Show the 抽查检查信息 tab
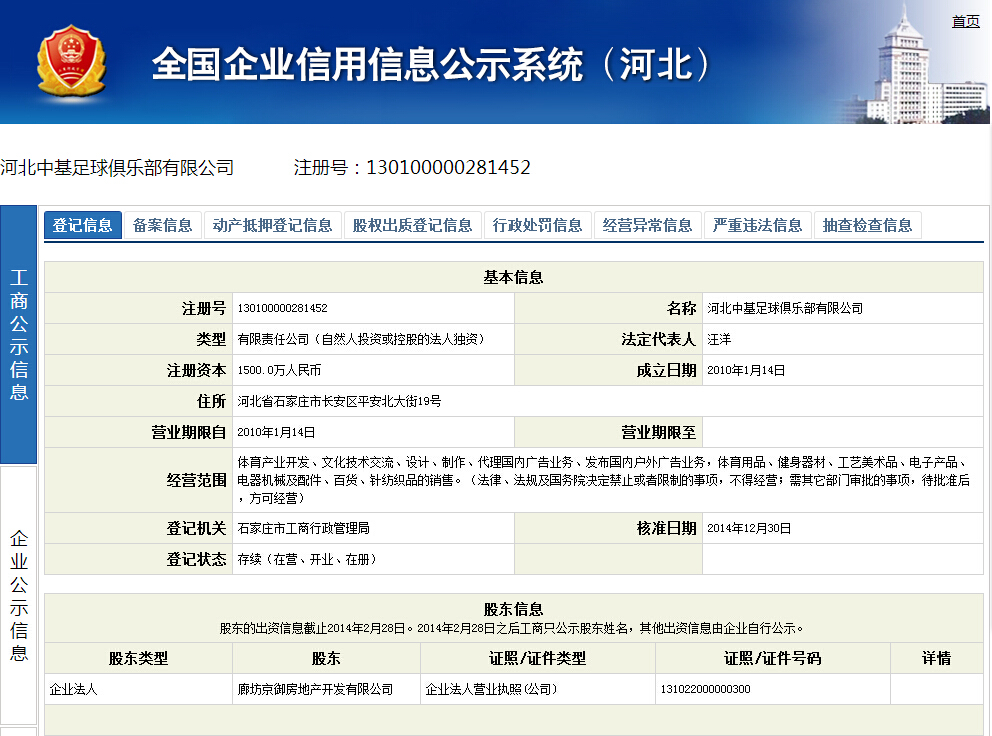992x736 pixels. pos(867,225)
